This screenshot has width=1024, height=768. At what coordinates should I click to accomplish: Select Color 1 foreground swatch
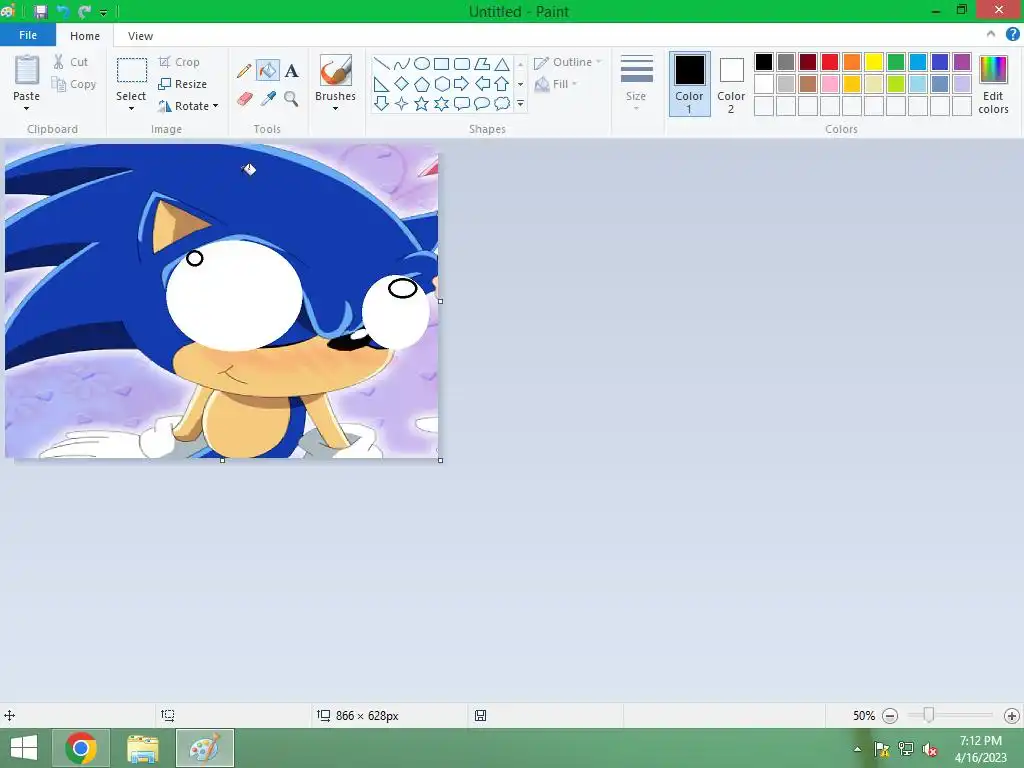(x=690, y=84)
